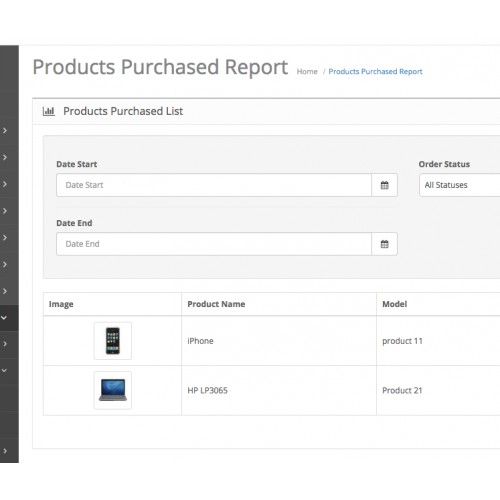
Task: Click the Image column header
Action: pyautogui.click(x=61, y=304)
